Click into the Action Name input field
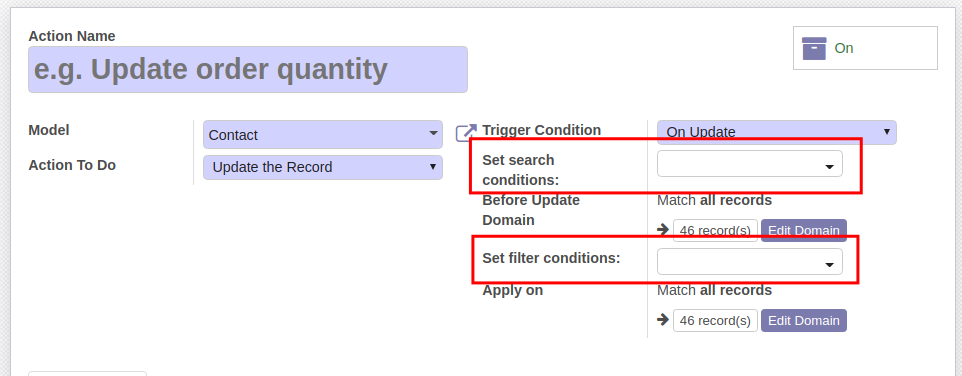This screenshot has height=376, width=962. (248, 69)
